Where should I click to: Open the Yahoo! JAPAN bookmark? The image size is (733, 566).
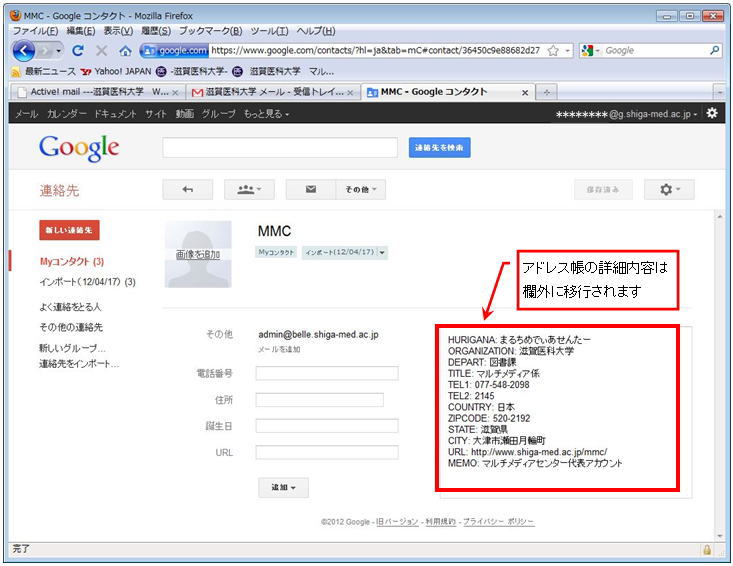(x=116, y=72)
